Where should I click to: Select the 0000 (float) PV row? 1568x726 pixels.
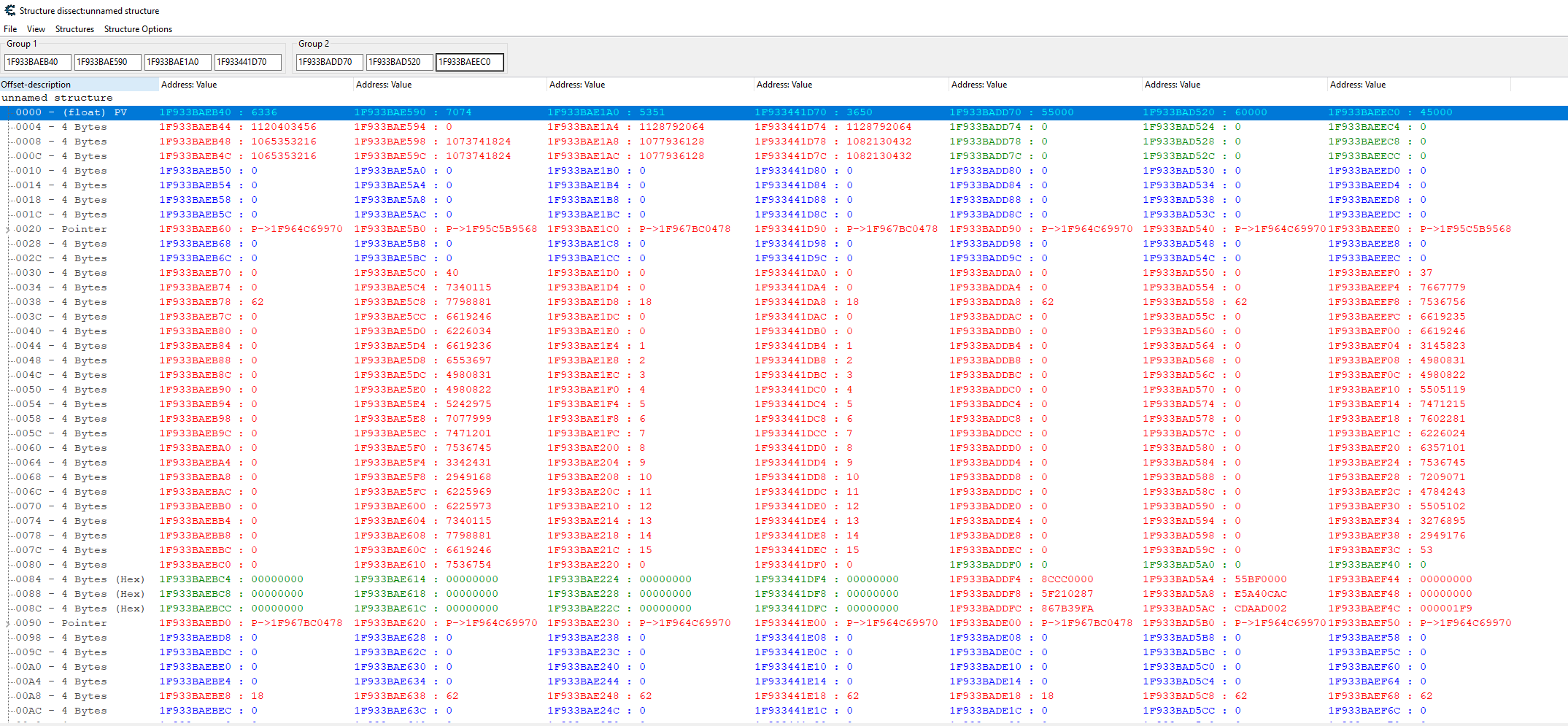pyautogui.click(x=72, y=112)
